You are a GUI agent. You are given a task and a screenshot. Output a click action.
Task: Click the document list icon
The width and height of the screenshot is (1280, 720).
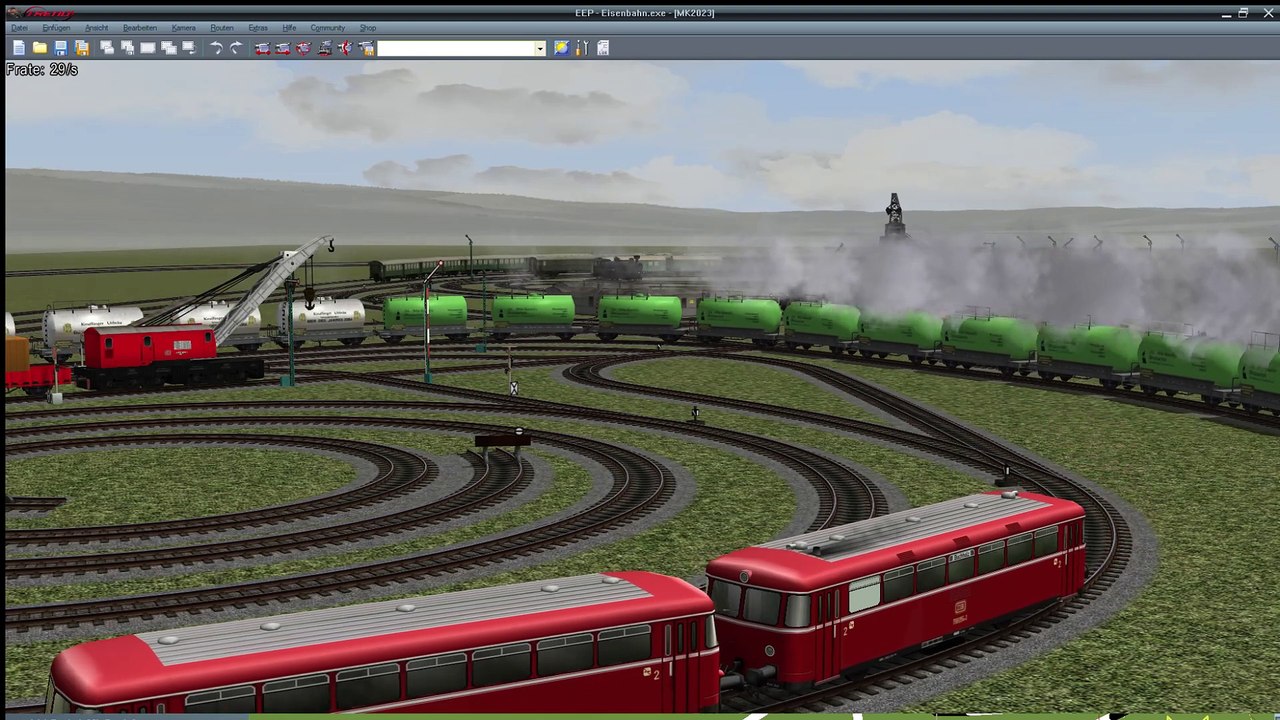(x=603, y=48)
